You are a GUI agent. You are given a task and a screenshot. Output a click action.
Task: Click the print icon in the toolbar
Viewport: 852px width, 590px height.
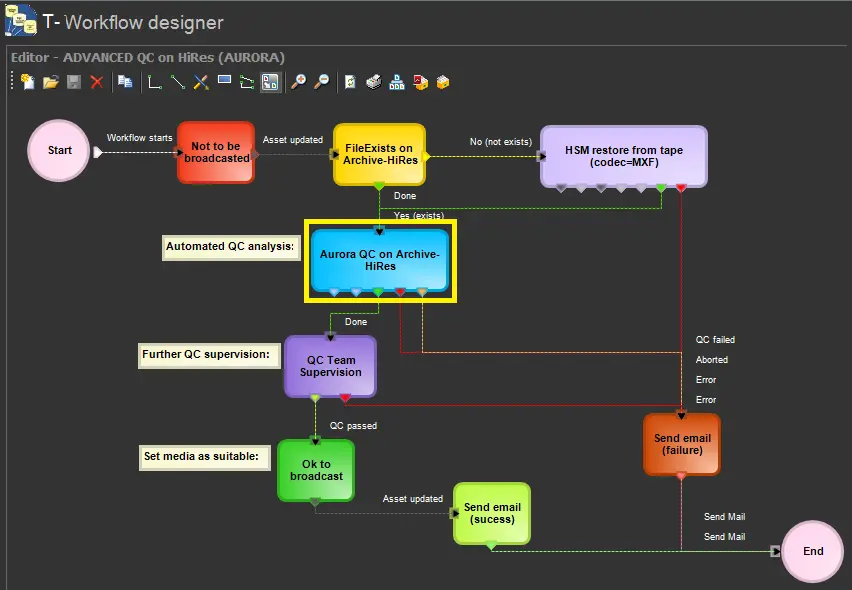(373, 82)
